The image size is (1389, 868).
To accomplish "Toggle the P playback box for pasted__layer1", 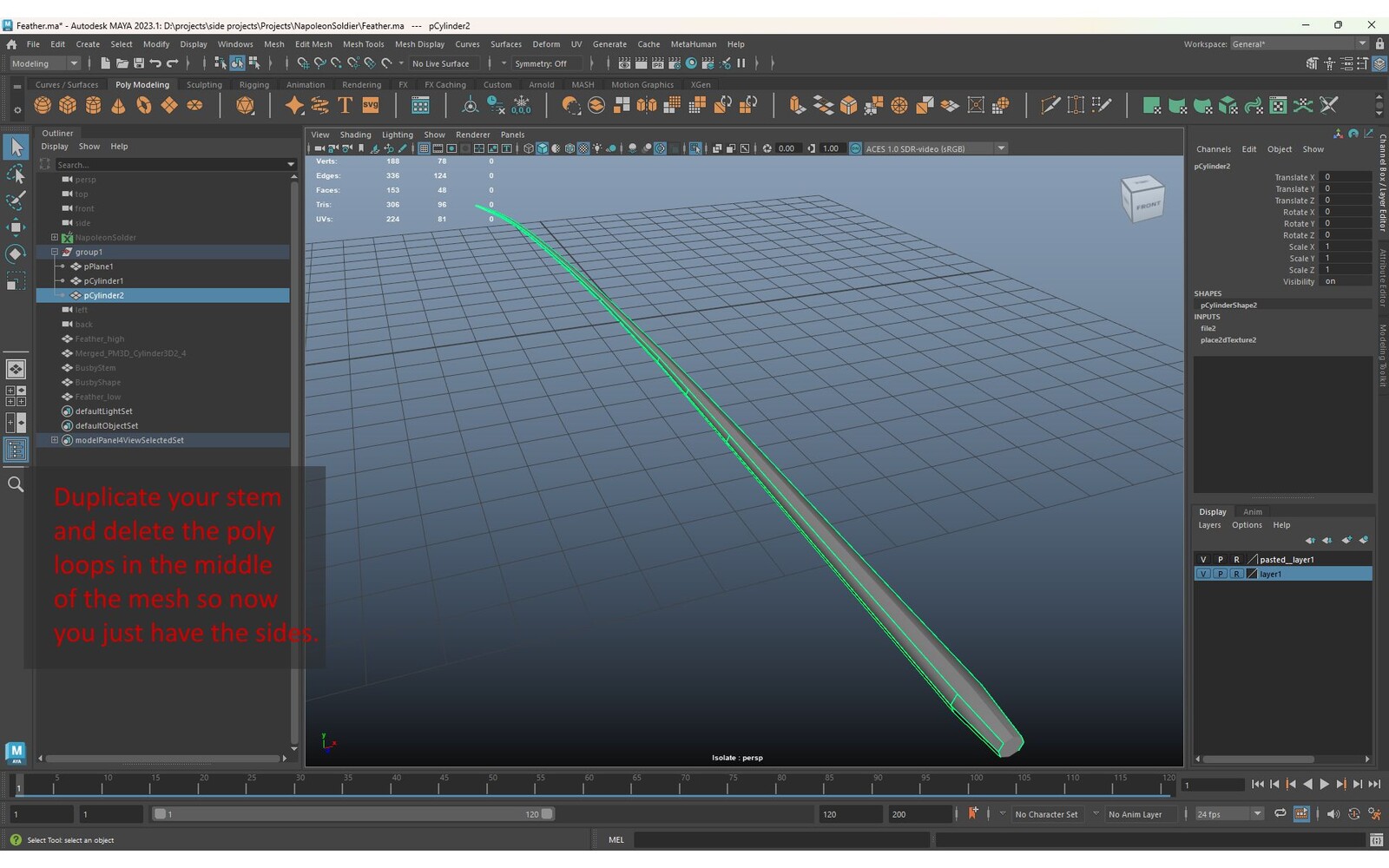I will pos(1220,560).
